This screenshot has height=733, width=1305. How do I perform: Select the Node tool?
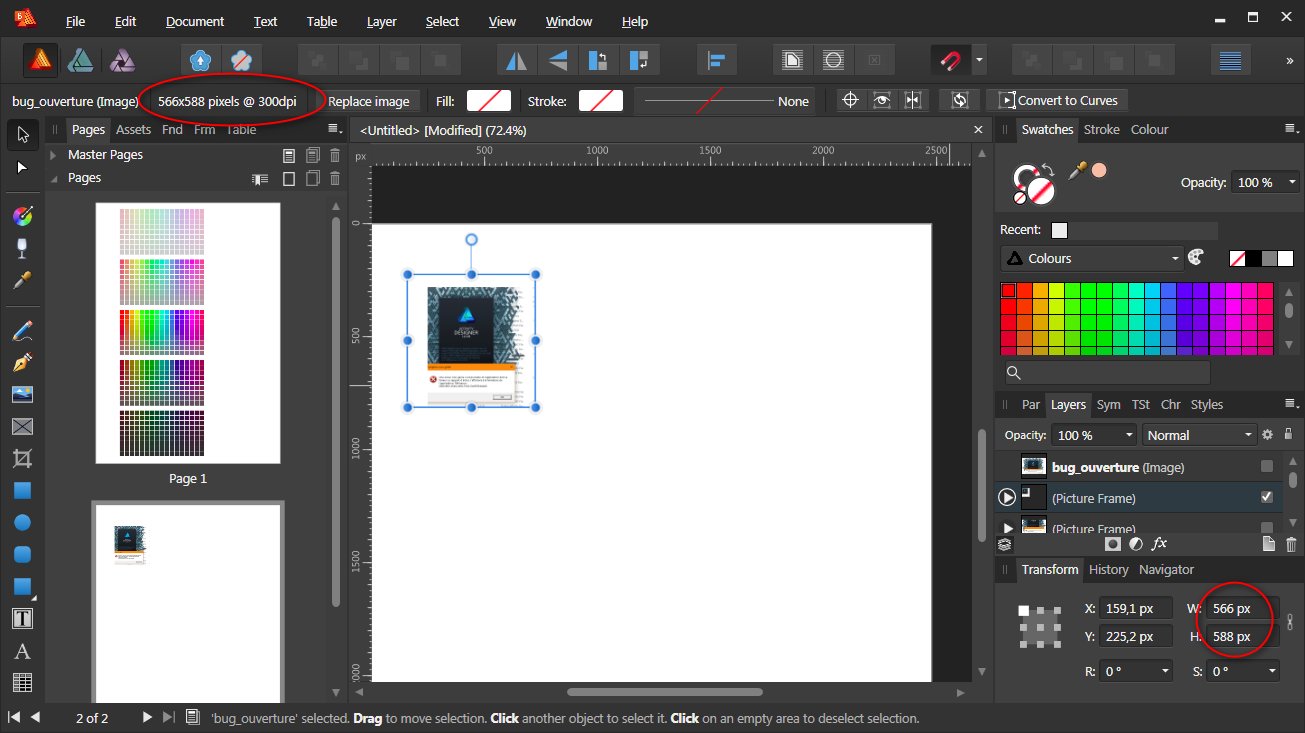pyautogui.click(x=22, y=167)
